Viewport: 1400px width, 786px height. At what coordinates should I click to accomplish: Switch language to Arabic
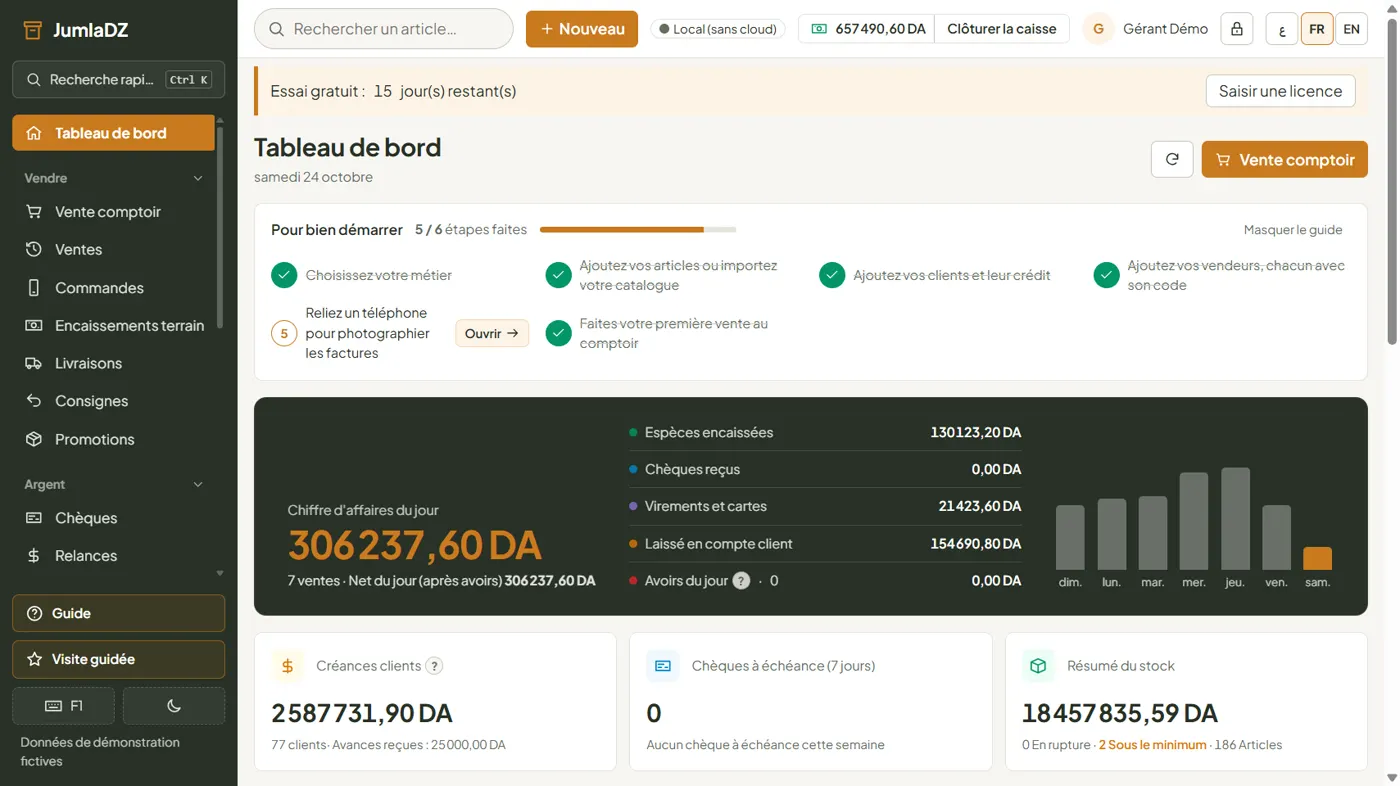[x=1282, y=29]
